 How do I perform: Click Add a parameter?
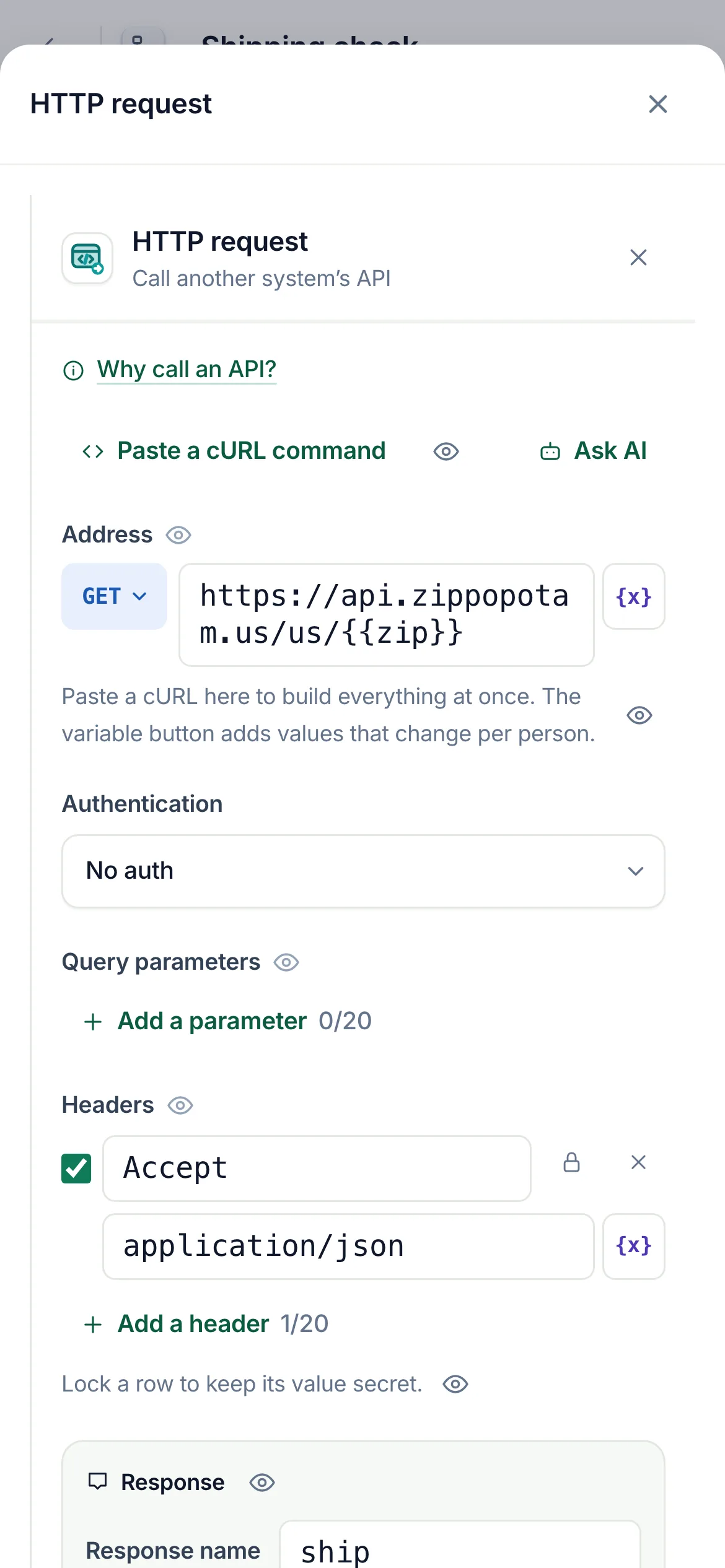click(x=195, y=1021)
